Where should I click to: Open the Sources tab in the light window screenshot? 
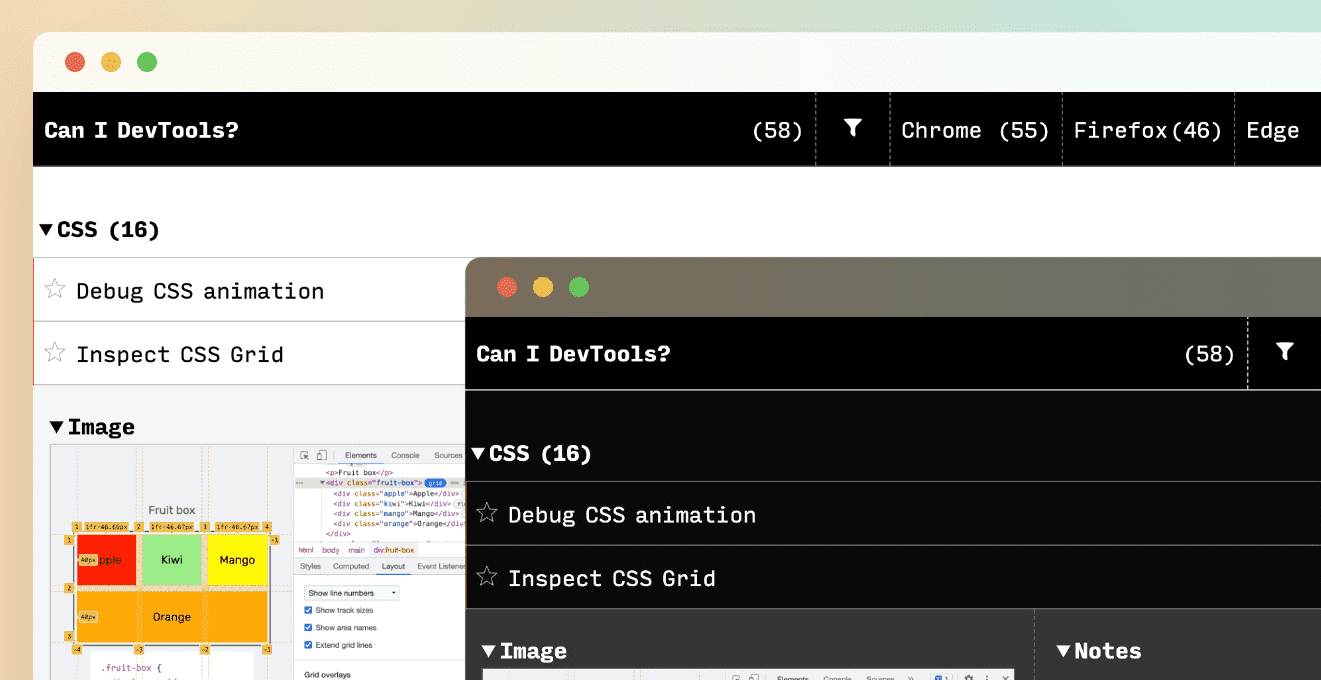click(x=448, y=455)
